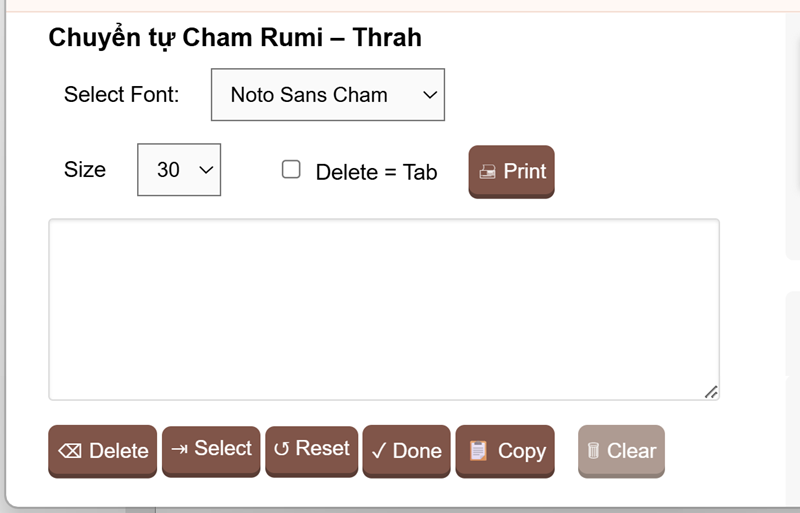
Task: Click the chevron arrow of the font selector
Action: (430, 95)
